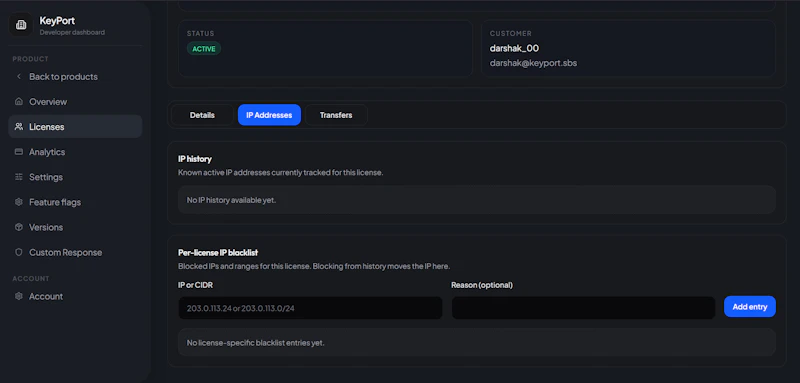
Task: Click the Developer dashboard subtitle
Action: click(72, 32)
